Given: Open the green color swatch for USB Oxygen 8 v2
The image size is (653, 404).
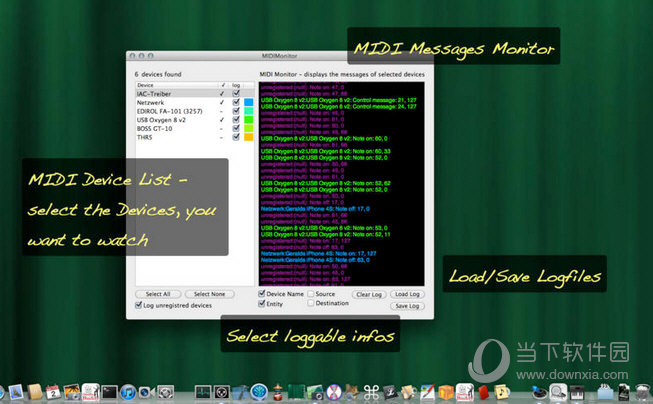Looking at the screenshot, I should 249,120.
